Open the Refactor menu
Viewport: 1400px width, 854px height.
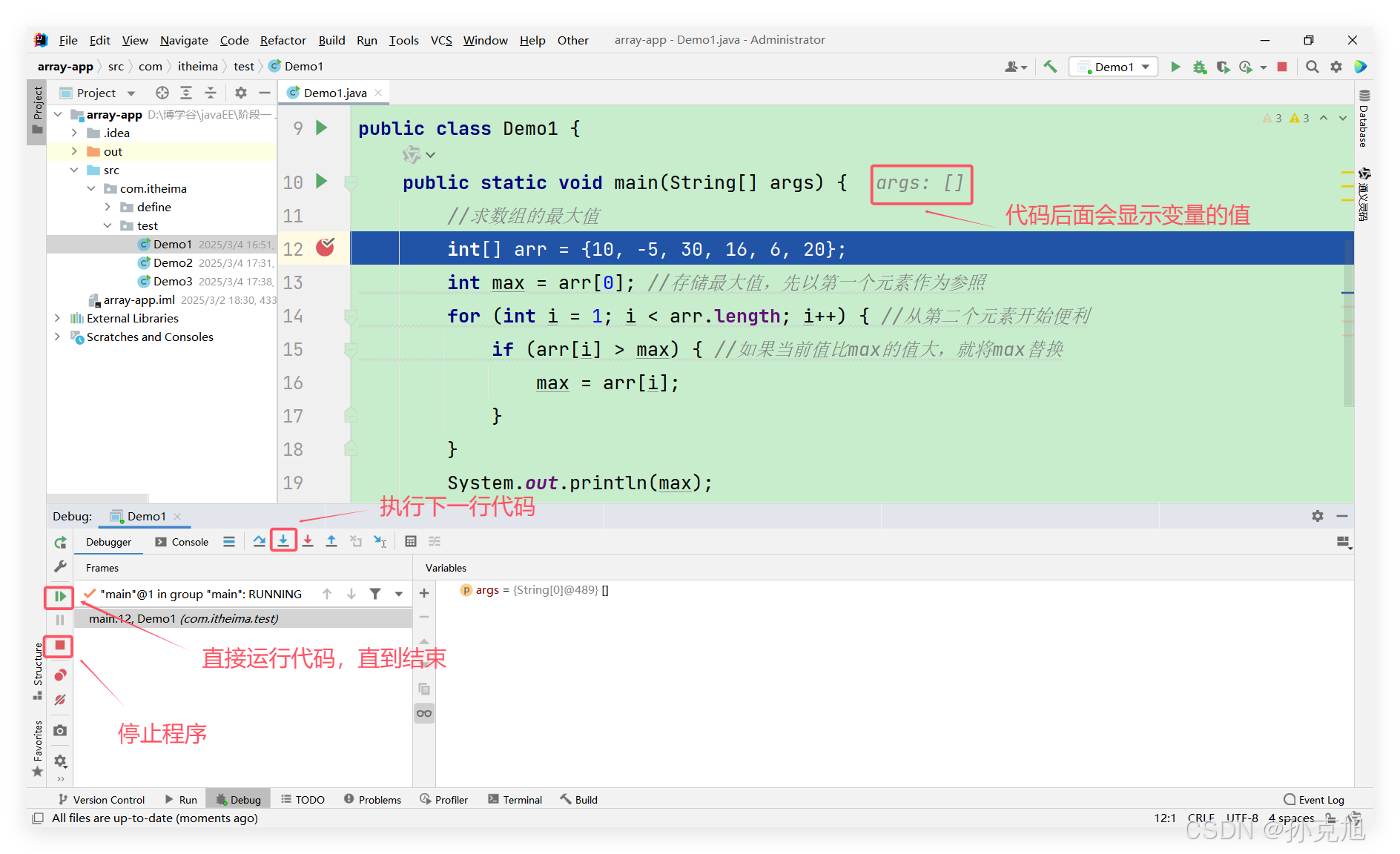(x=283, y=40)
